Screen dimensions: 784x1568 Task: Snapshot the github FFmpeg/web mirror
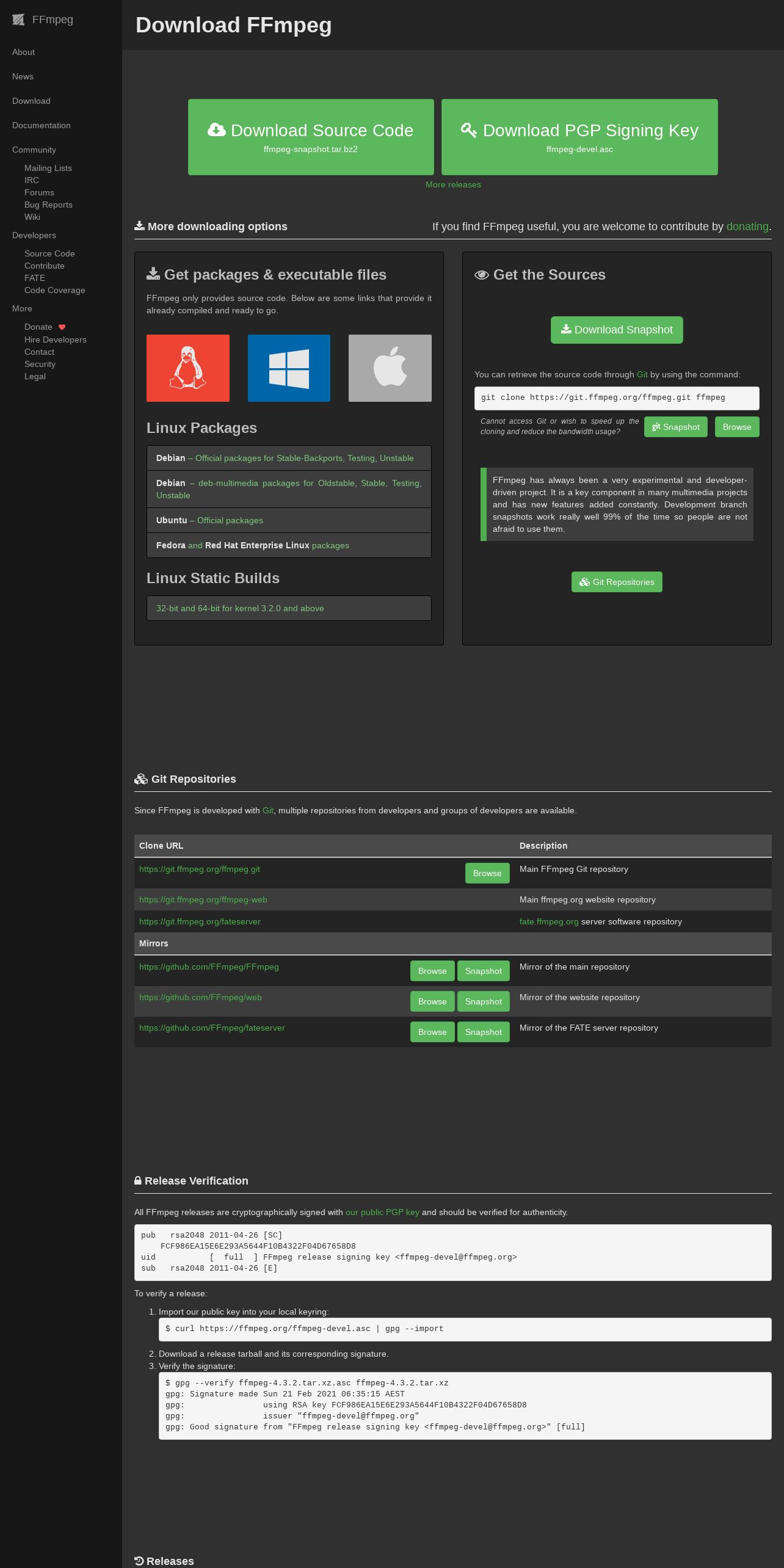click(484, 1001)
